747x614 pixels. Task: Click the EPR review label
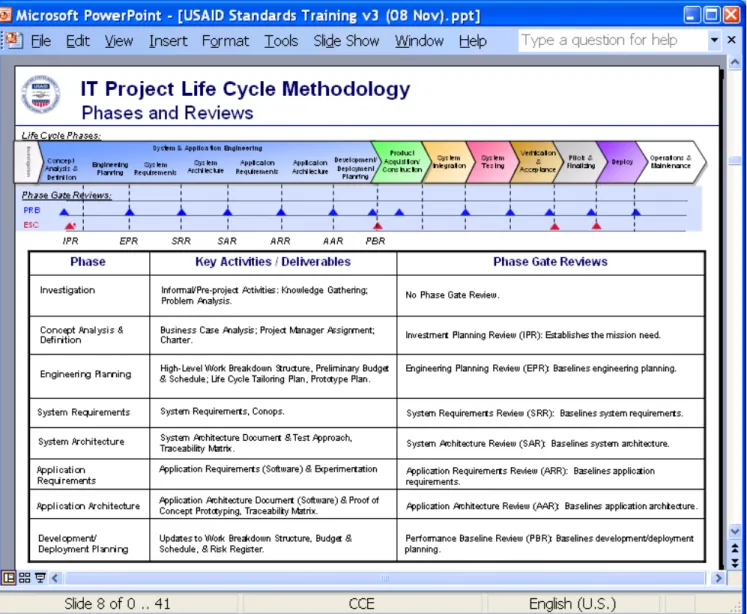pos(129,241)
